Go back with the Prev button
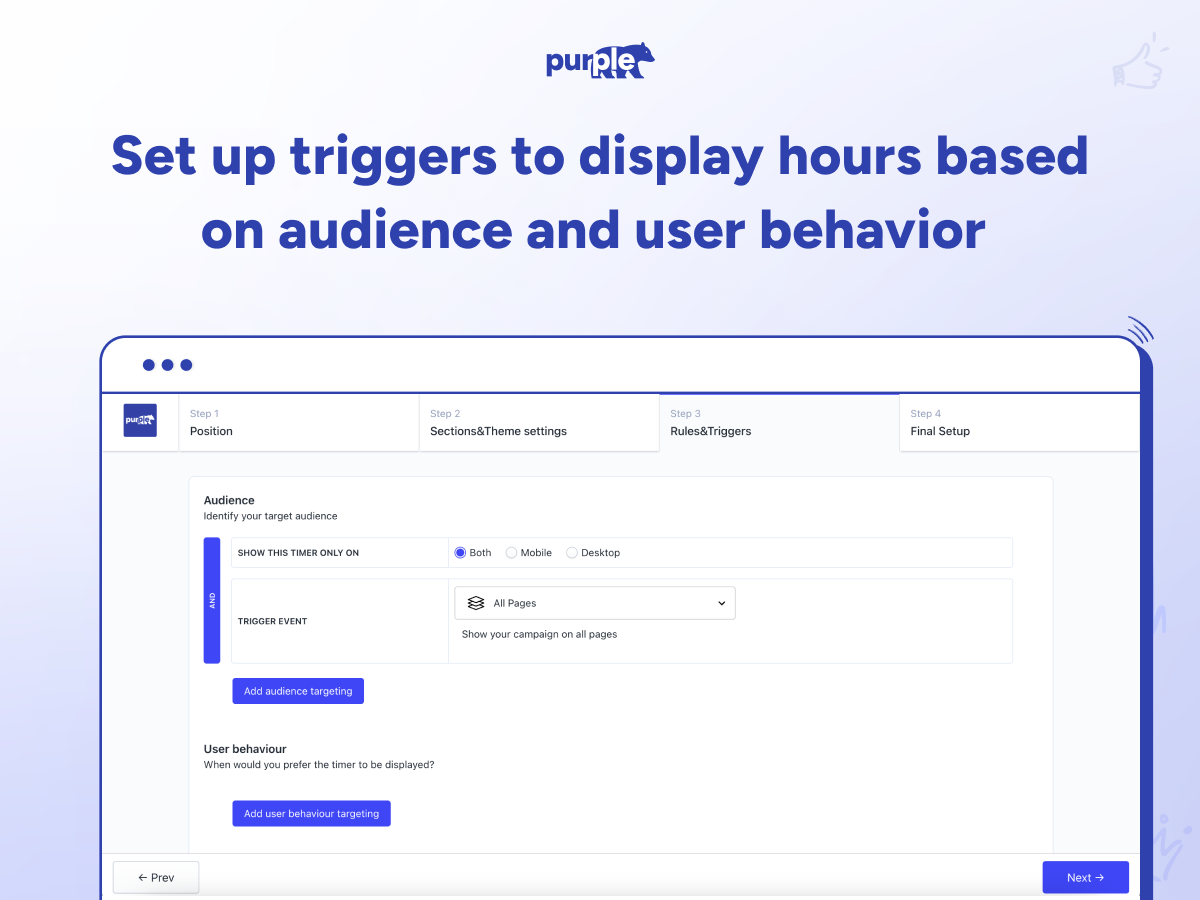This screenshot has width=1200, height=900. 156,877
